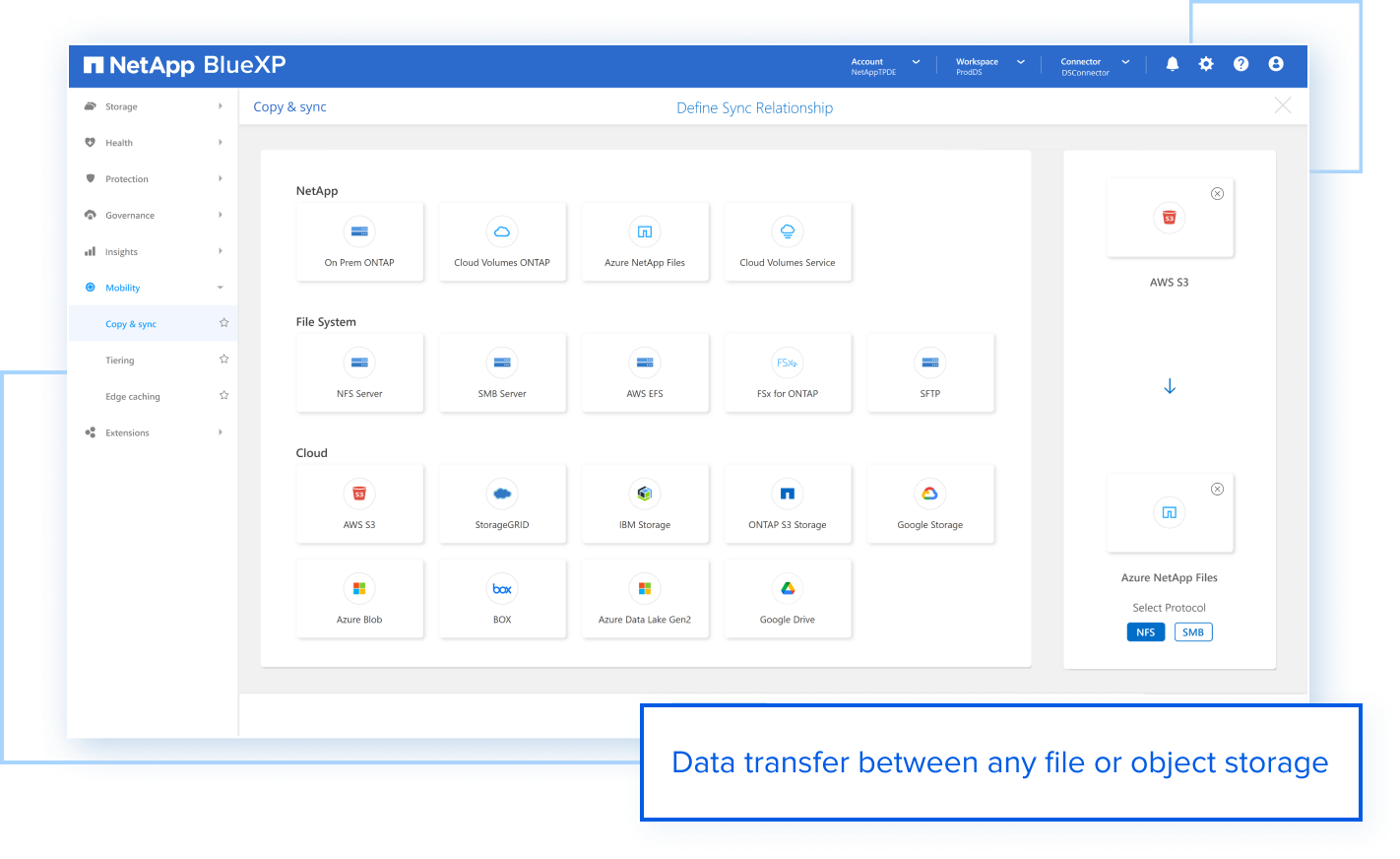This screenshot has width=1400, height=859.
Task: Select the Google Drive storage icon
Action: [788, 598]
